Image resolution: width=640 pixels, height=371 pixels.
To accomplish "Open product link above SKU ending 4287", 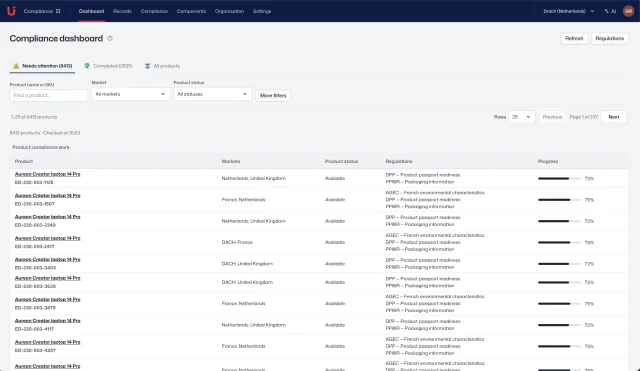I will 47,342.
